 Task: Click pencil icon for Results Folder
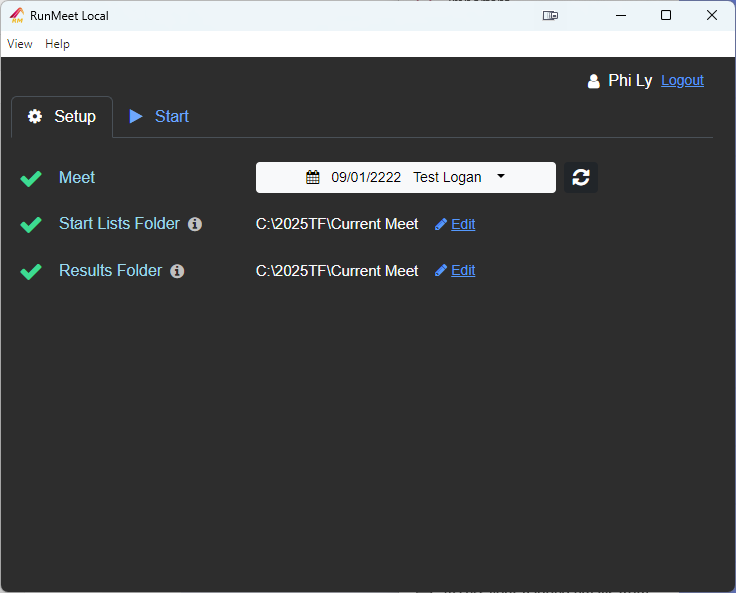441,270
